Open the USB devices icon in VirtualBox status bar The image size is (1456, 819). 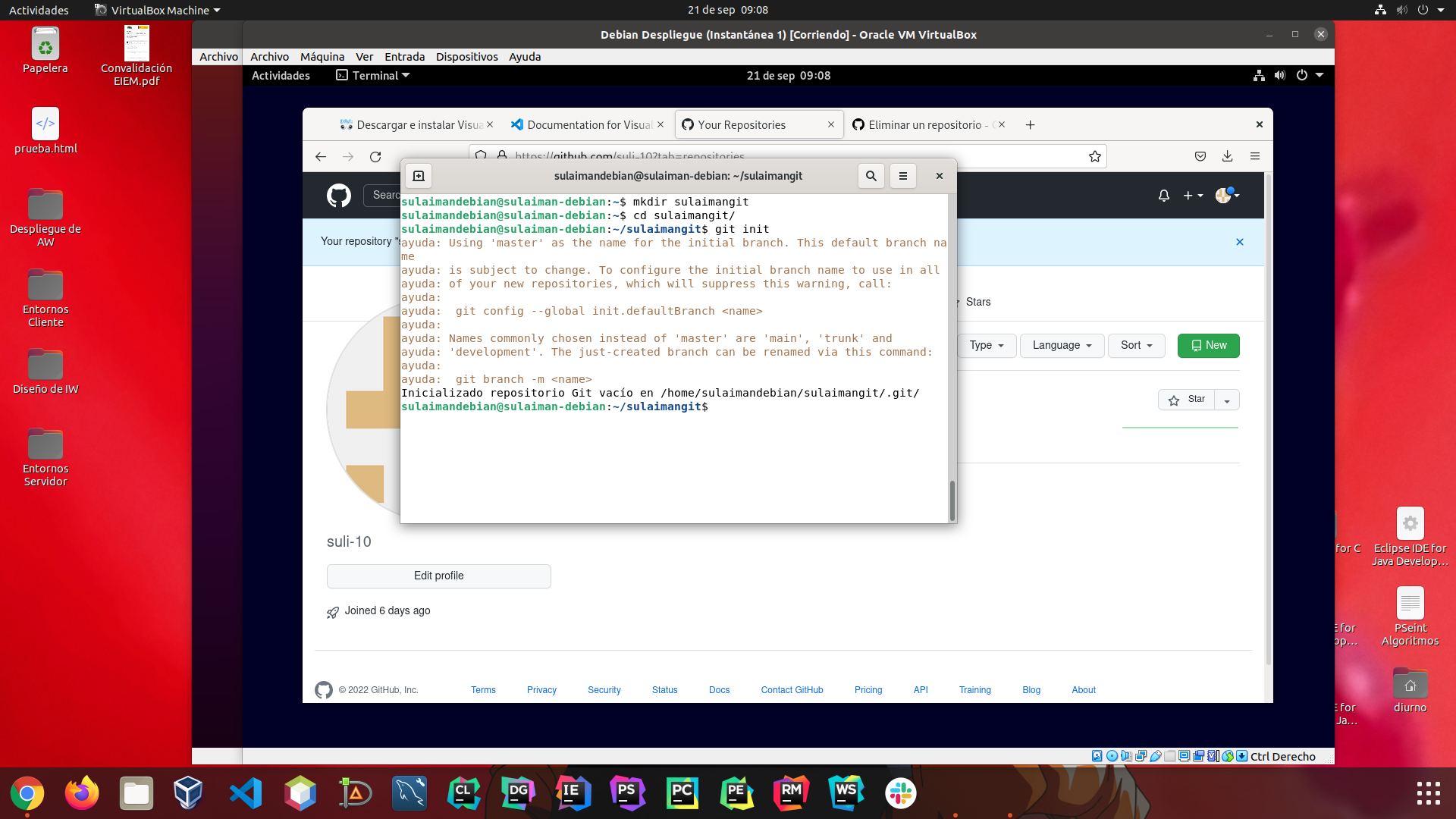tap(1156, 756)
